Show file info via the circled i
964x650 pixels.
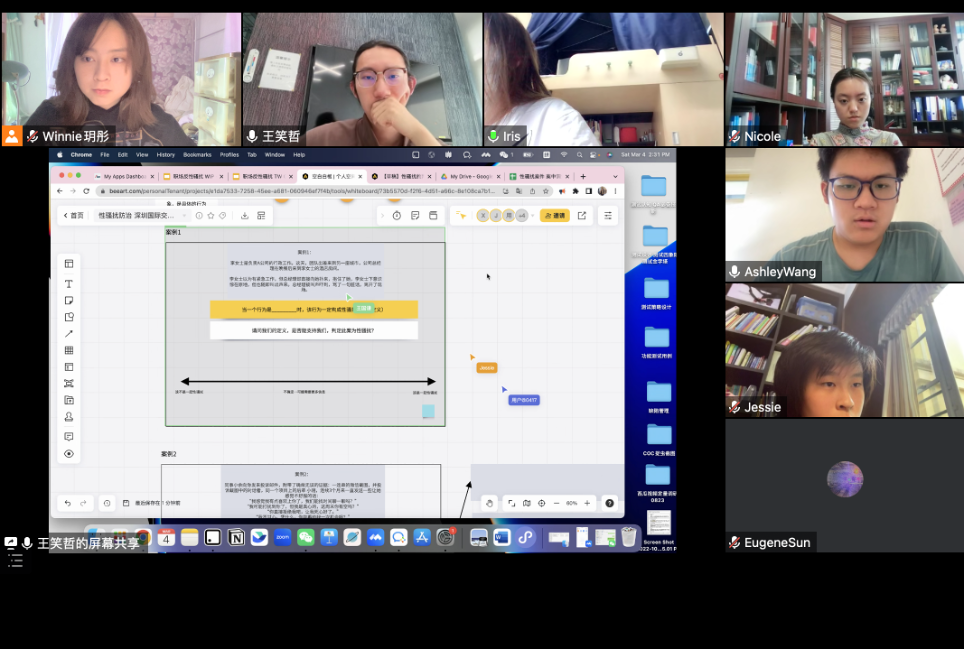tap(199, 216)
